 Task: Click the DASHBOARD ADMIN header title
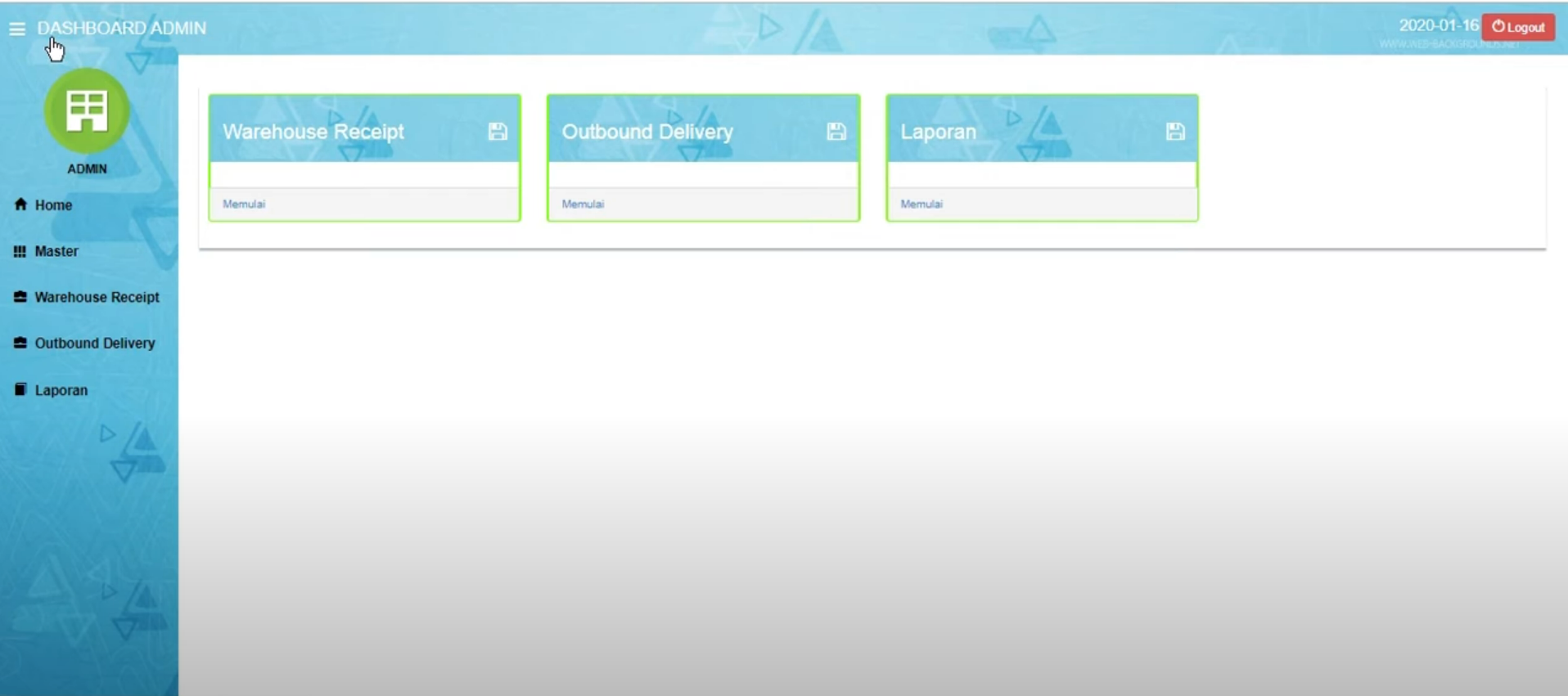(122, 28)
